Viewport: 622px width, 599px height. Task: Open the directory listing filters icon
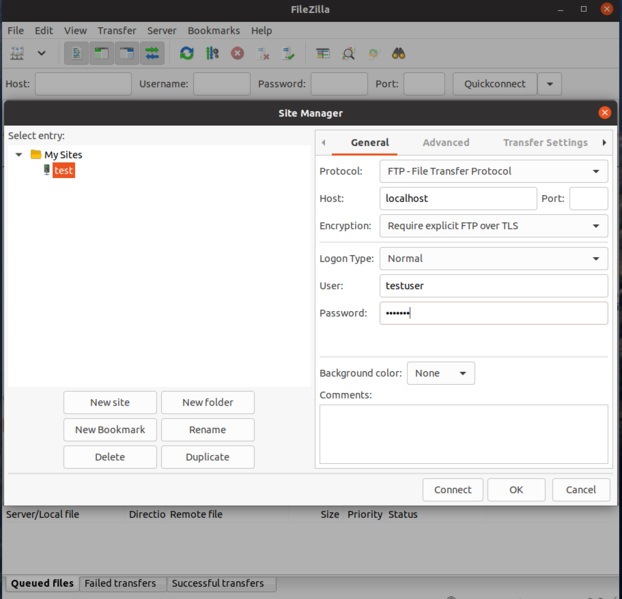tap(323, 53)
